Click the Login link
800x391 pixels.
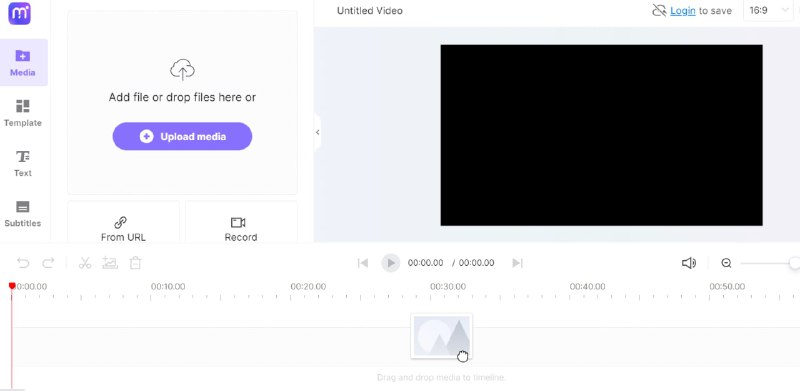pos(683,11)
